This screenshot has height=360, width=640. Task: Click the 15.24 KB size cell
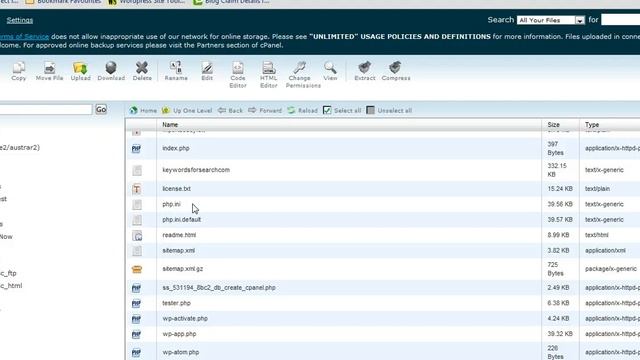(x=560, y=189)
